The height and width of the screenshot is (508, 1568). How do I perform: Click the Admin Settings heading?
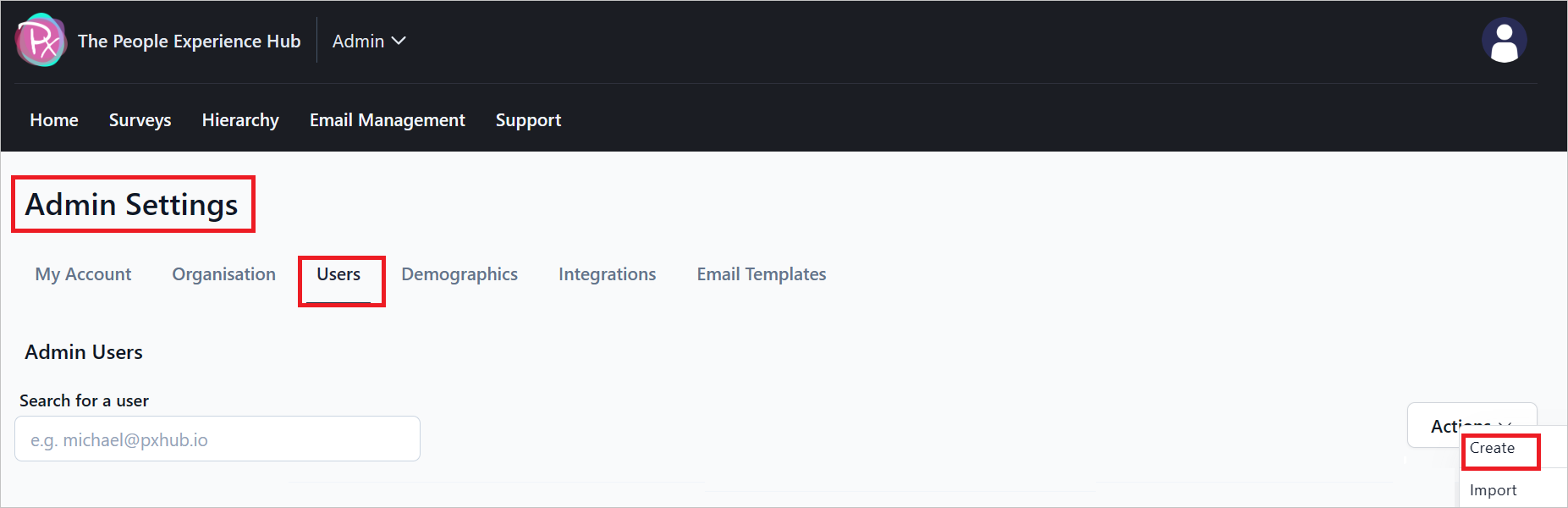click(131, 205)
